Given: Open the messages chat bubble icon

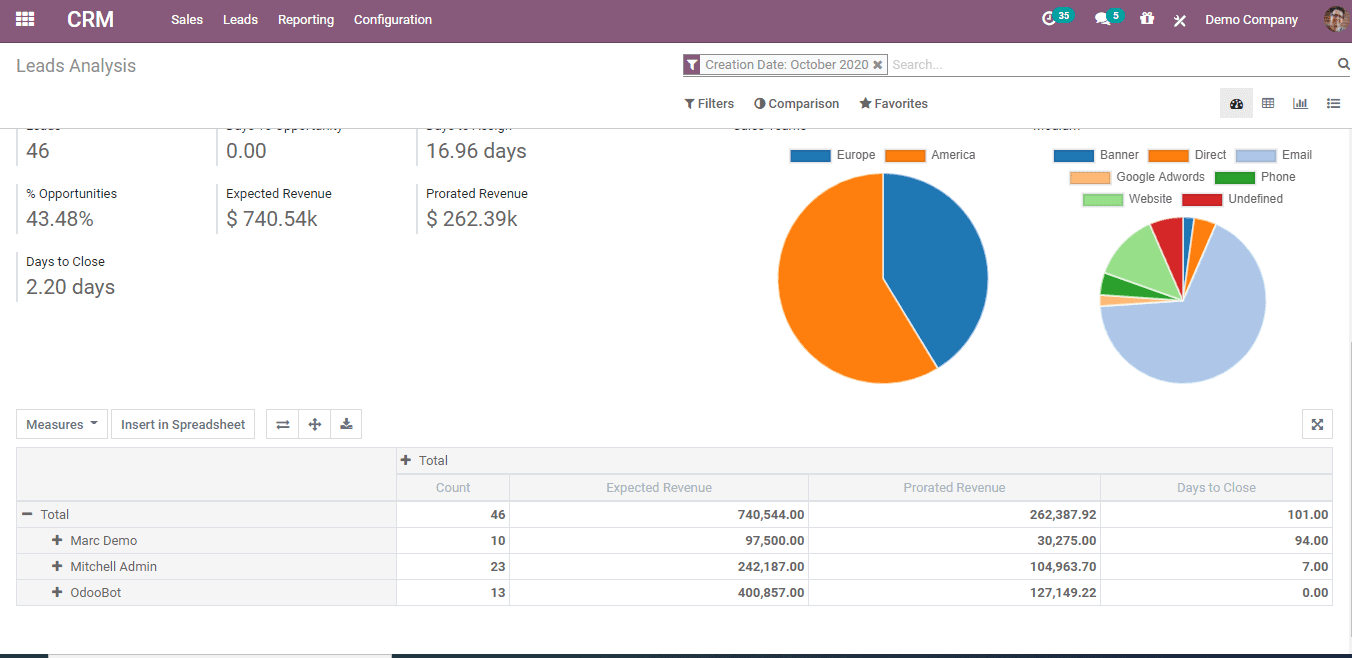Looking at the screenshot, I should click(1102, 19).
